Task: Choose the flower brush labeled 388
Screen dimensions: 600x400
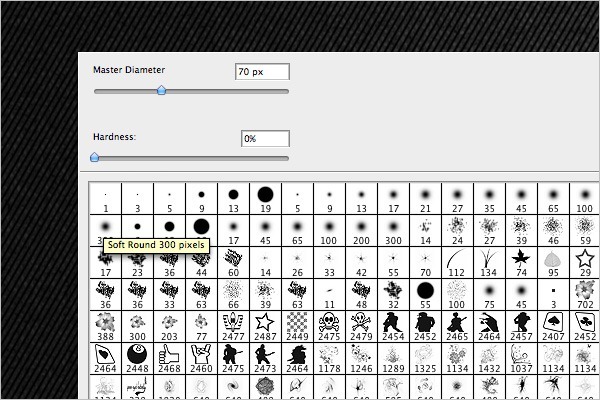Action: click(105, 327)
